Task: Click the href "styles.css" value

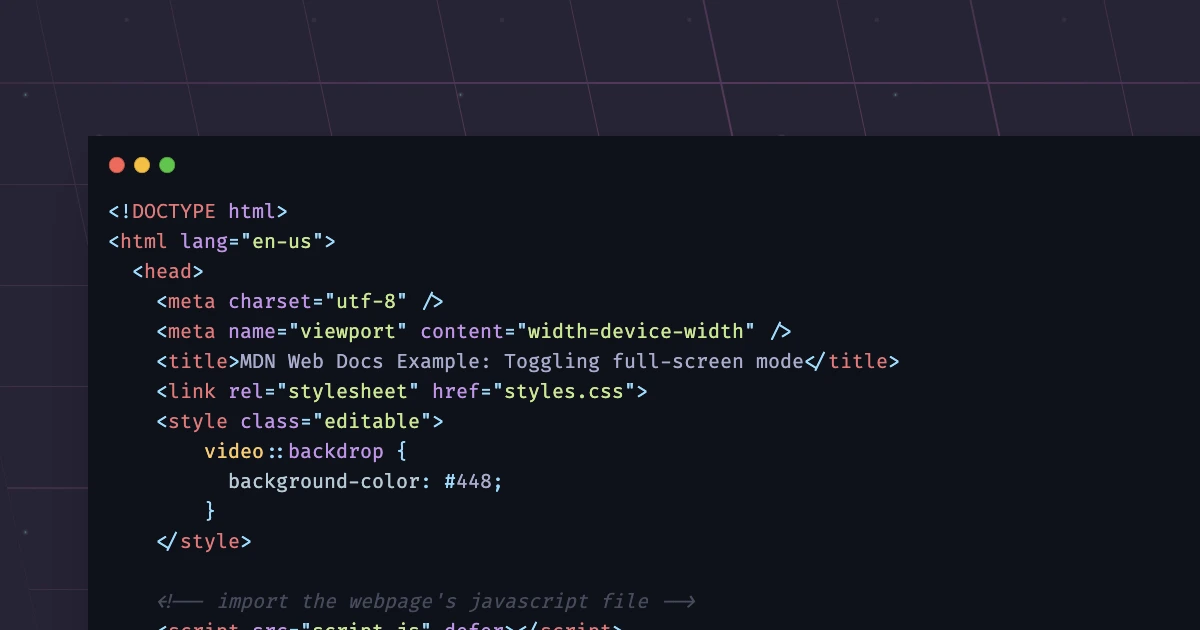Action: (x=564, y=391)
